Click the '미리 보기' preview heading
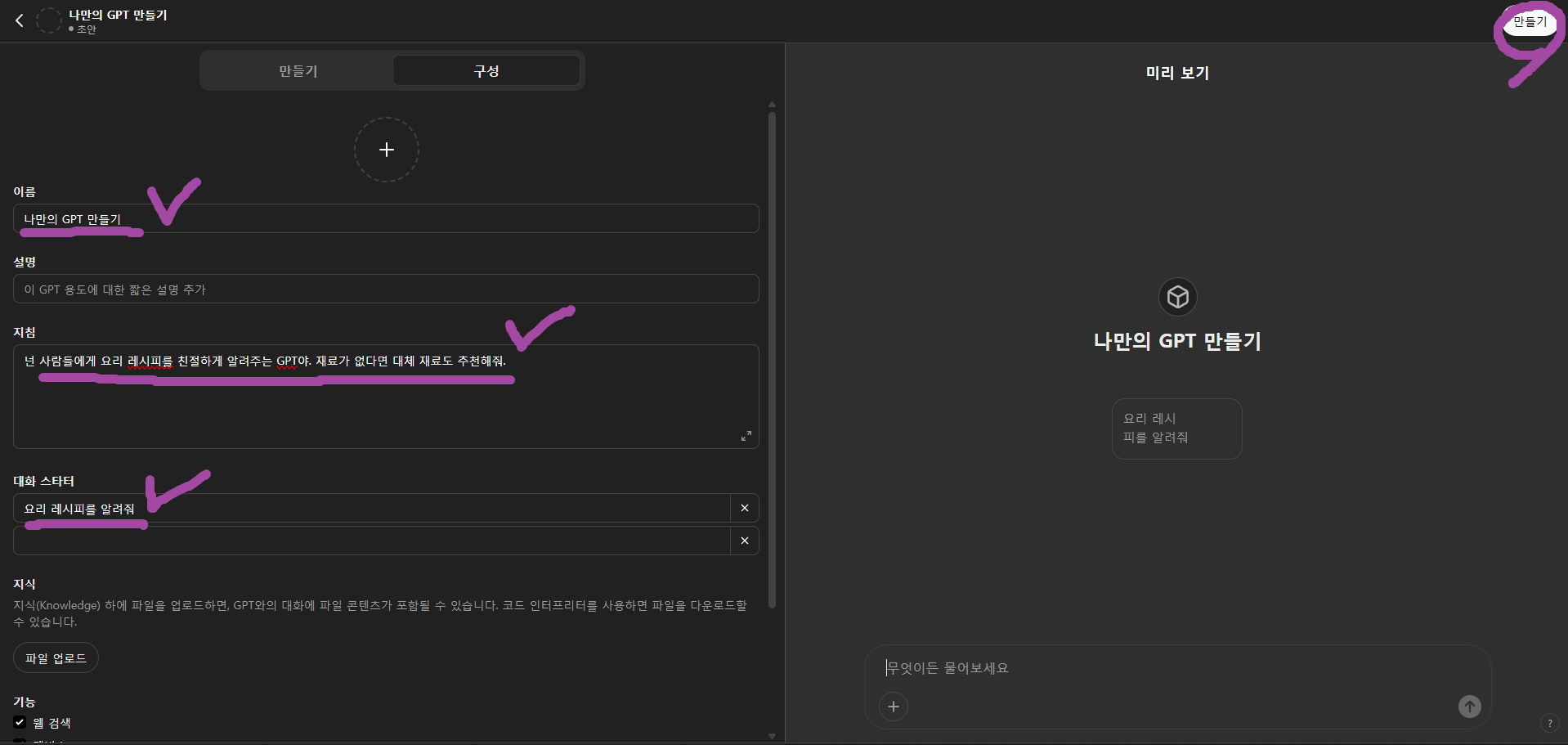1568x745 pixels. [1177, 73]
